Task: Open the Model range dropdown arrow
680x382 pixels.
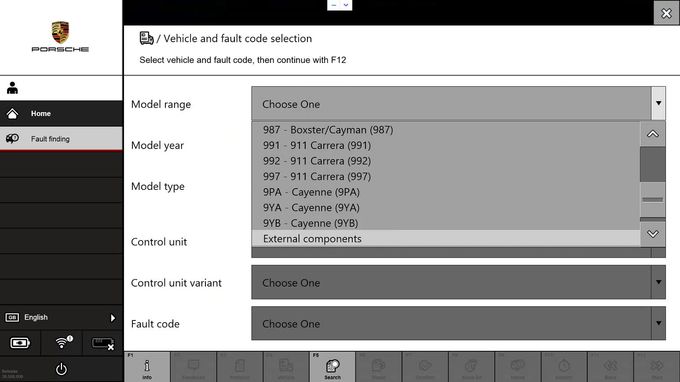Action: point(658,103)
